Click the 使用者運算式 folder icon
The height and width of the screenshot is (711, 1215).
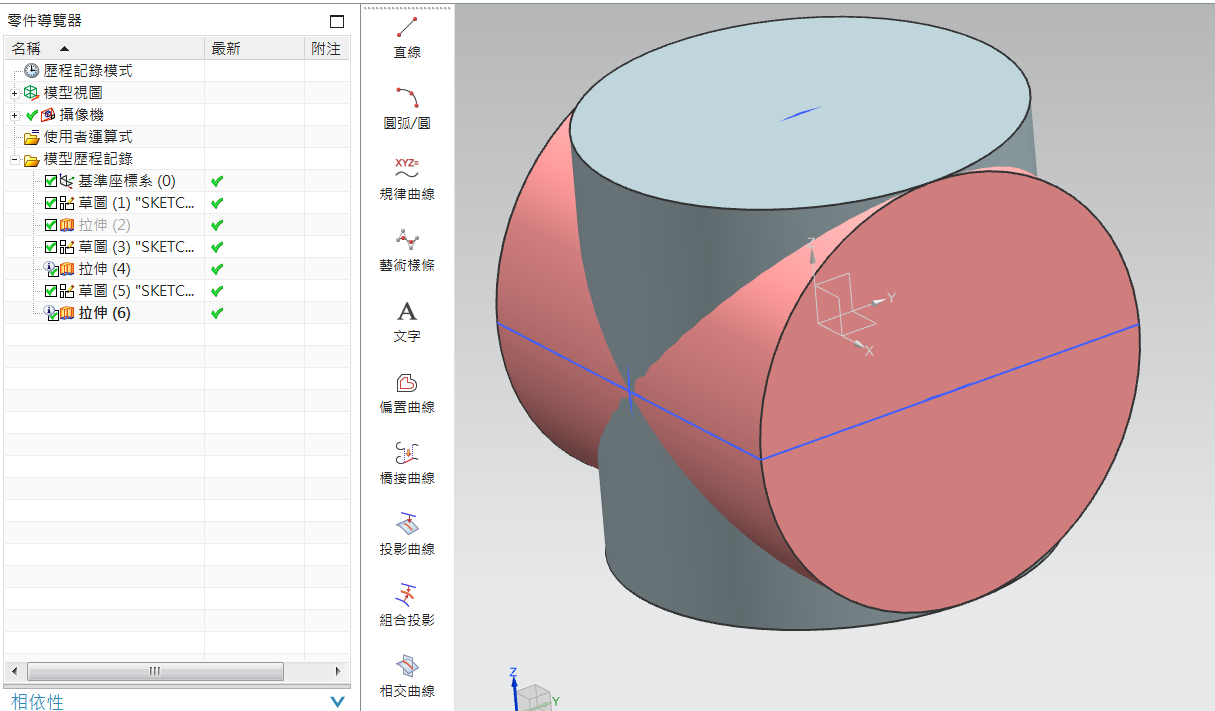click(x=32, y=137)
